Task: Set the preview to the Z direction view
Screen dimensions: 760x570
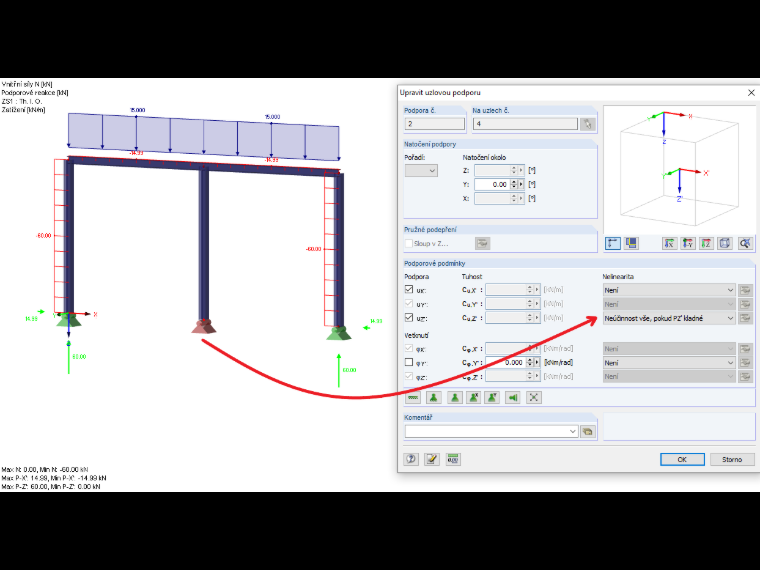Action: (x=706, y=243)
